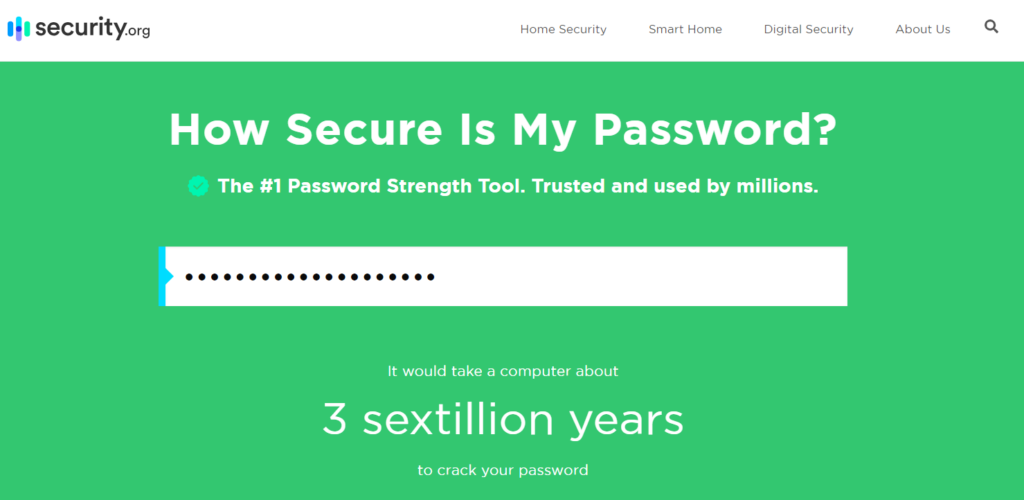Click the "How Secure Is My Password?" heading
Screen dimensions: 1024x500
[502, 131]
